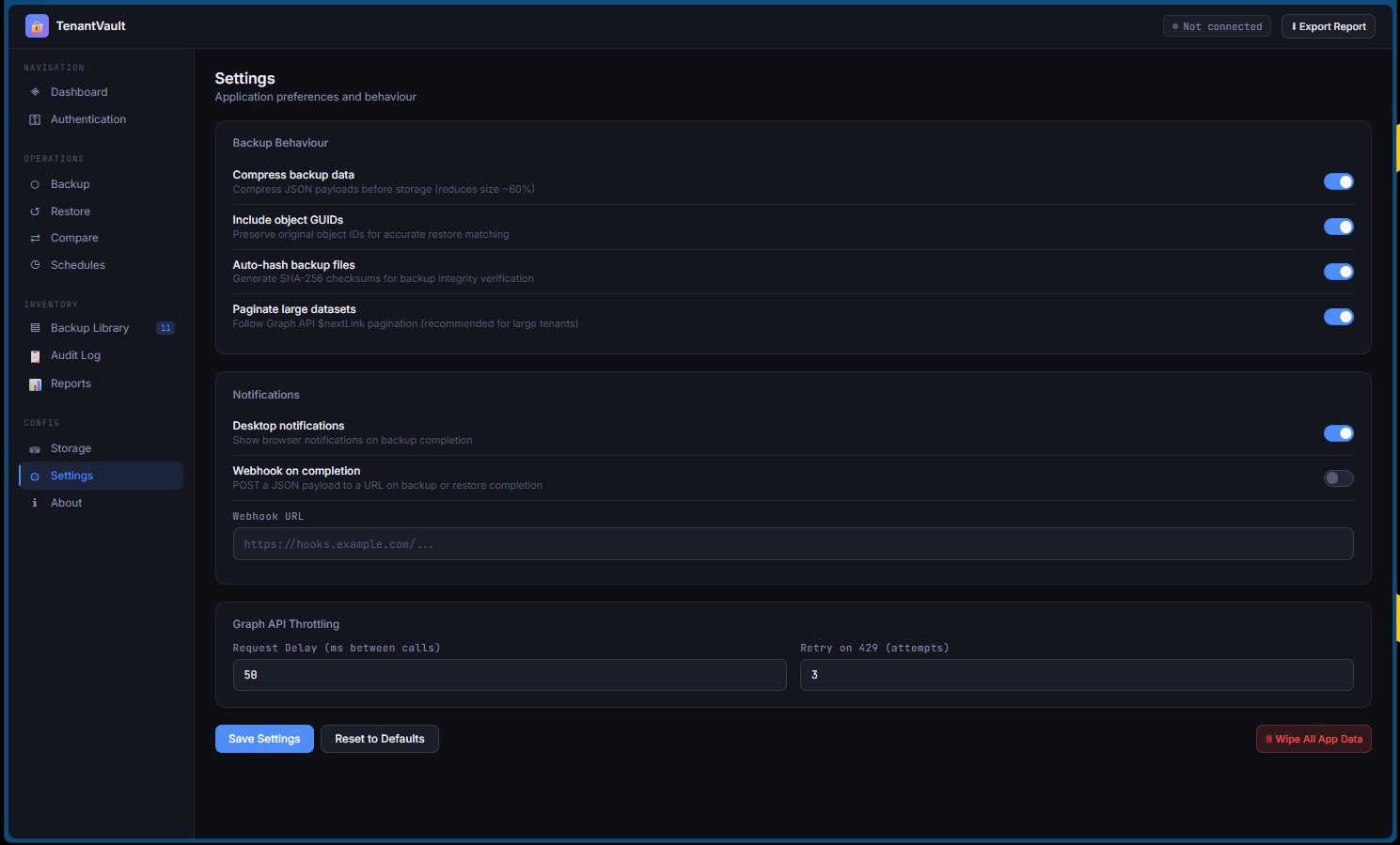The width and height of the screenshot is (1400, 845).
Task: Click the 'Follow Graph API $nextLink pagination' description
Action: tap(405, 324)
